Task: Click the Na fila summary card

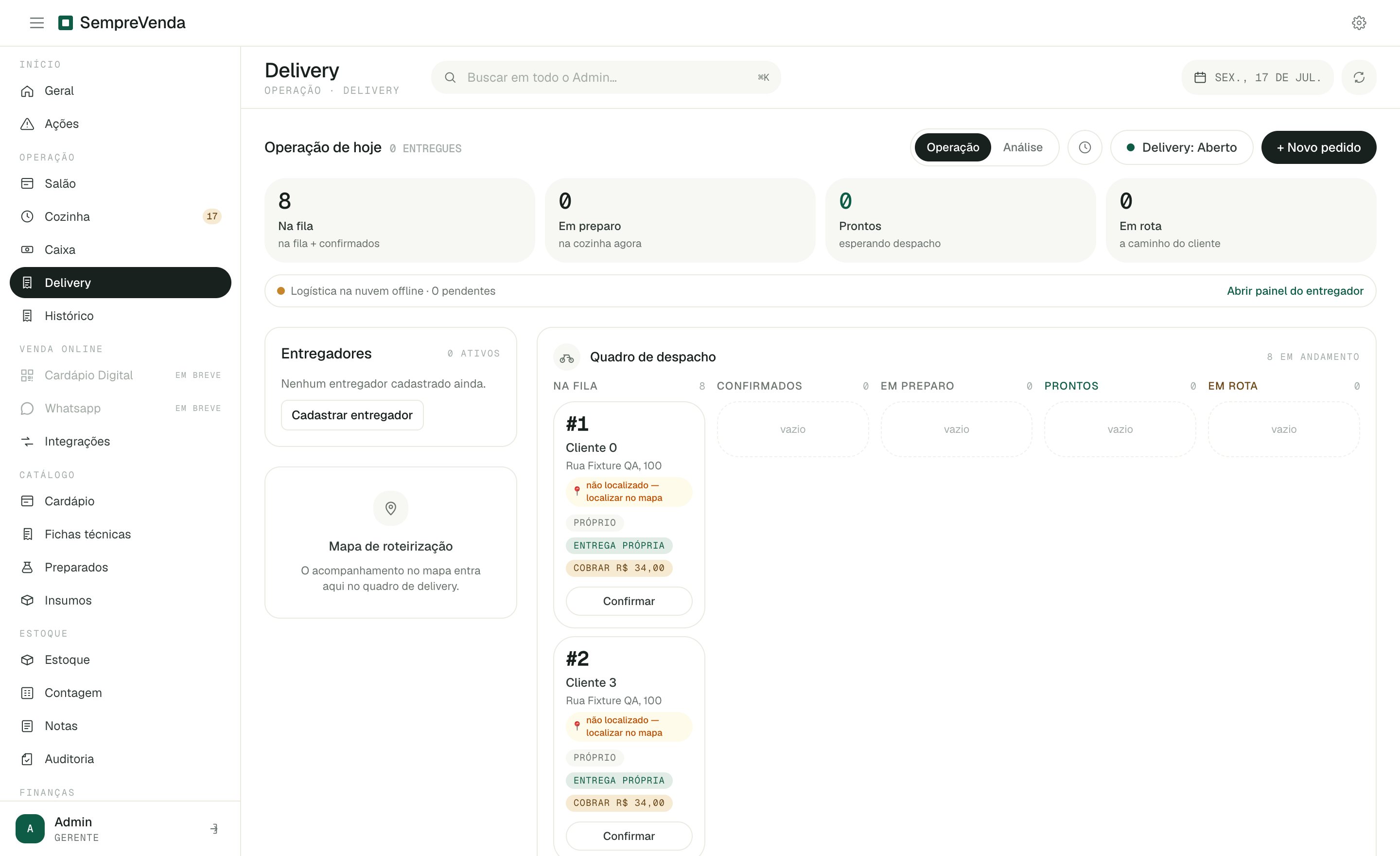Action: pos(400,220)
